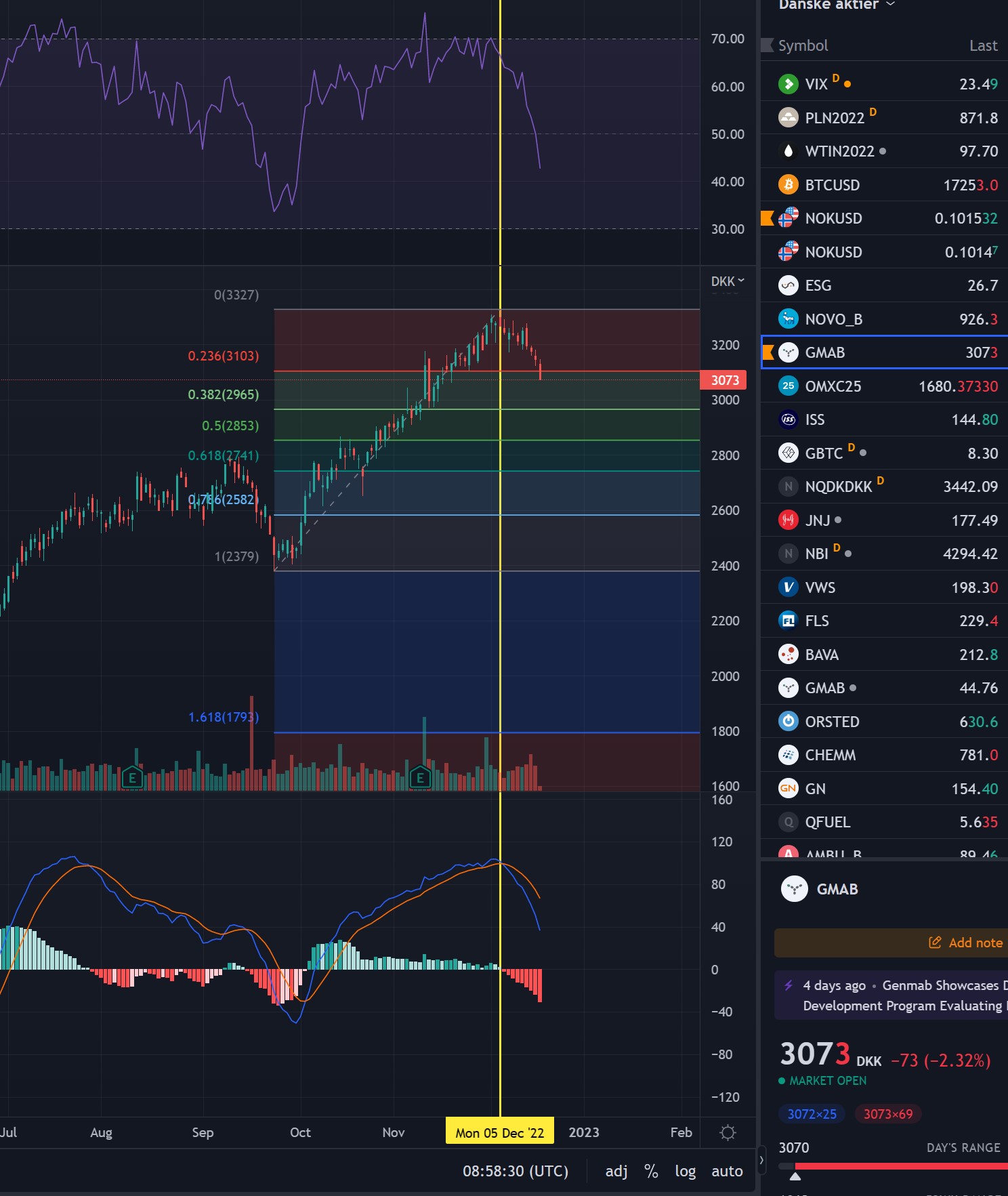
Task: Click the MARKET OPEN status text
Action: pos(828,1081)
